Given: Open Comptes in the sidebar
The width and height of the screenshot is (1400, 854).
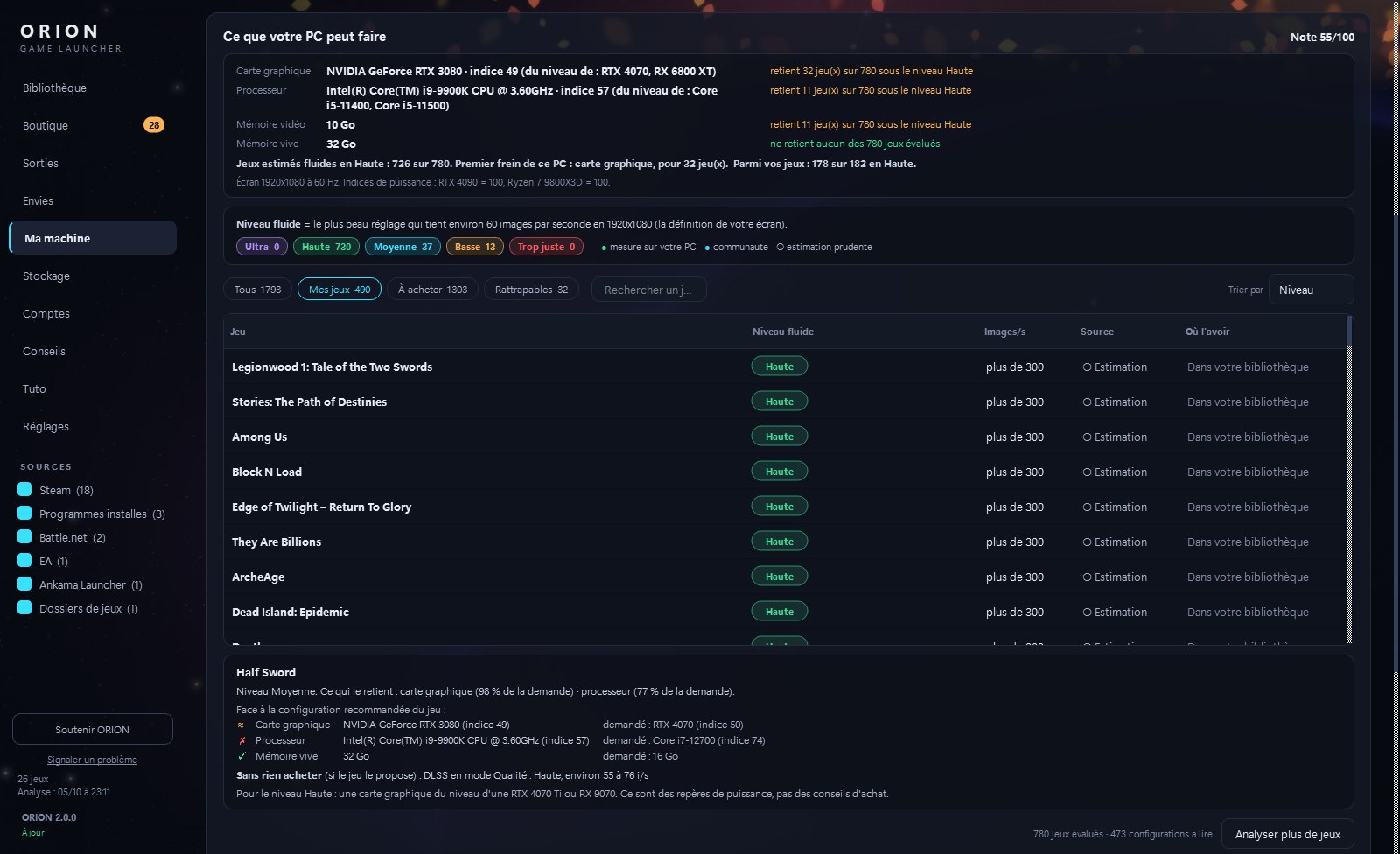Looking at the screenshot, I should tap(93, 313).
